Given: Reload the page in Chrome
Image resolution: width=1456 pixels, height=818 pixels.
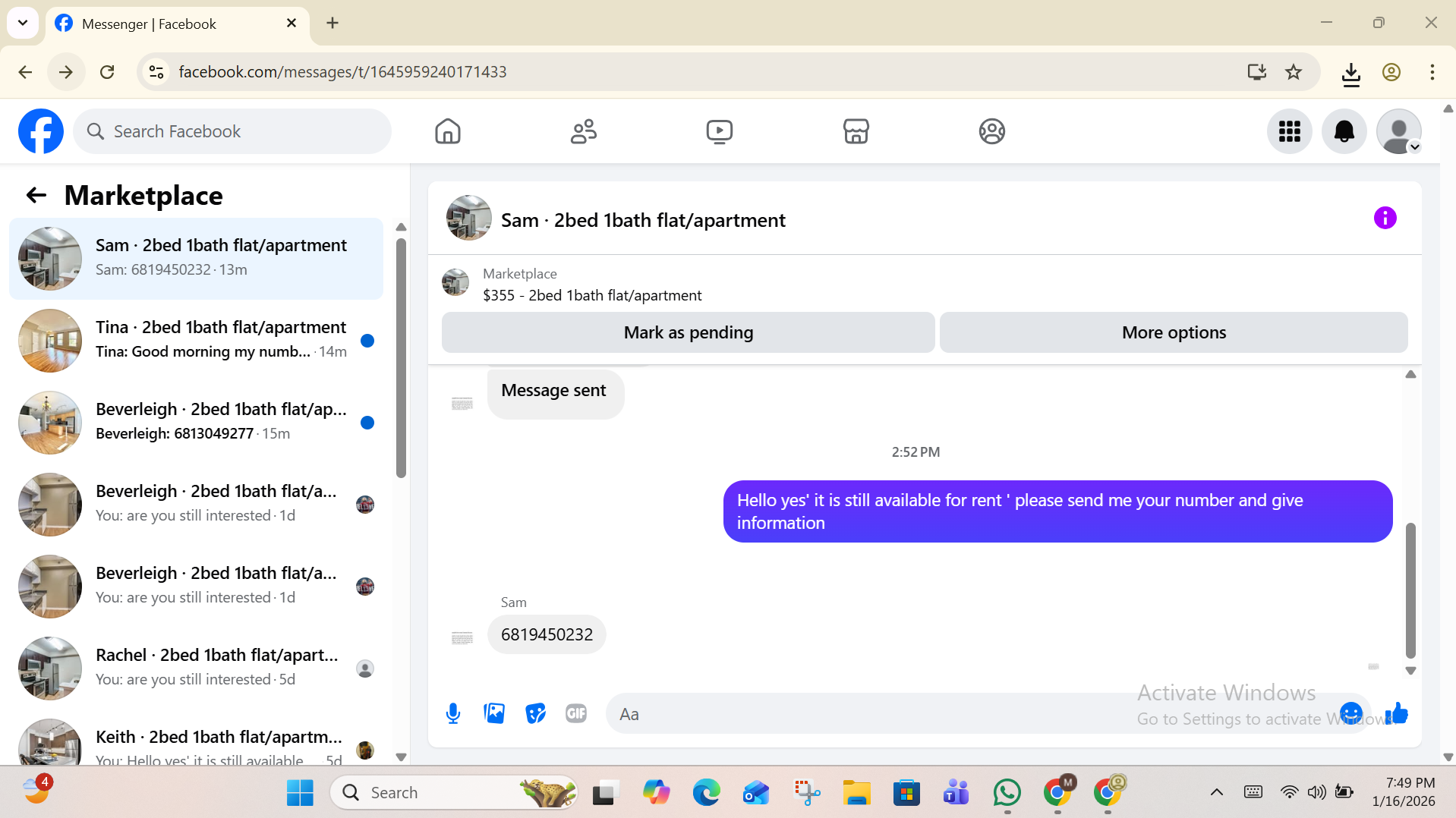Looking at the screenshot, I should [x=107, y=72].
